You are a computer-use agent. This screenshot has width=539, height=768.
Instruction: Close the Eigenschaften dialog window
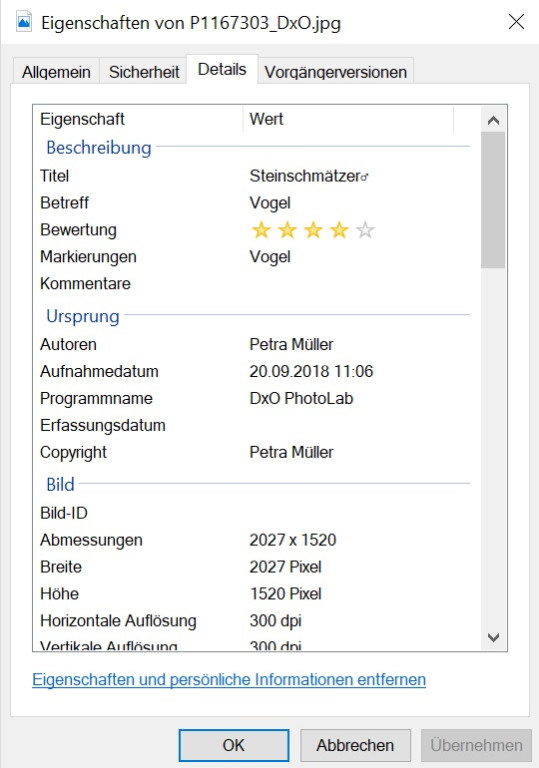[x=516, y=22]
